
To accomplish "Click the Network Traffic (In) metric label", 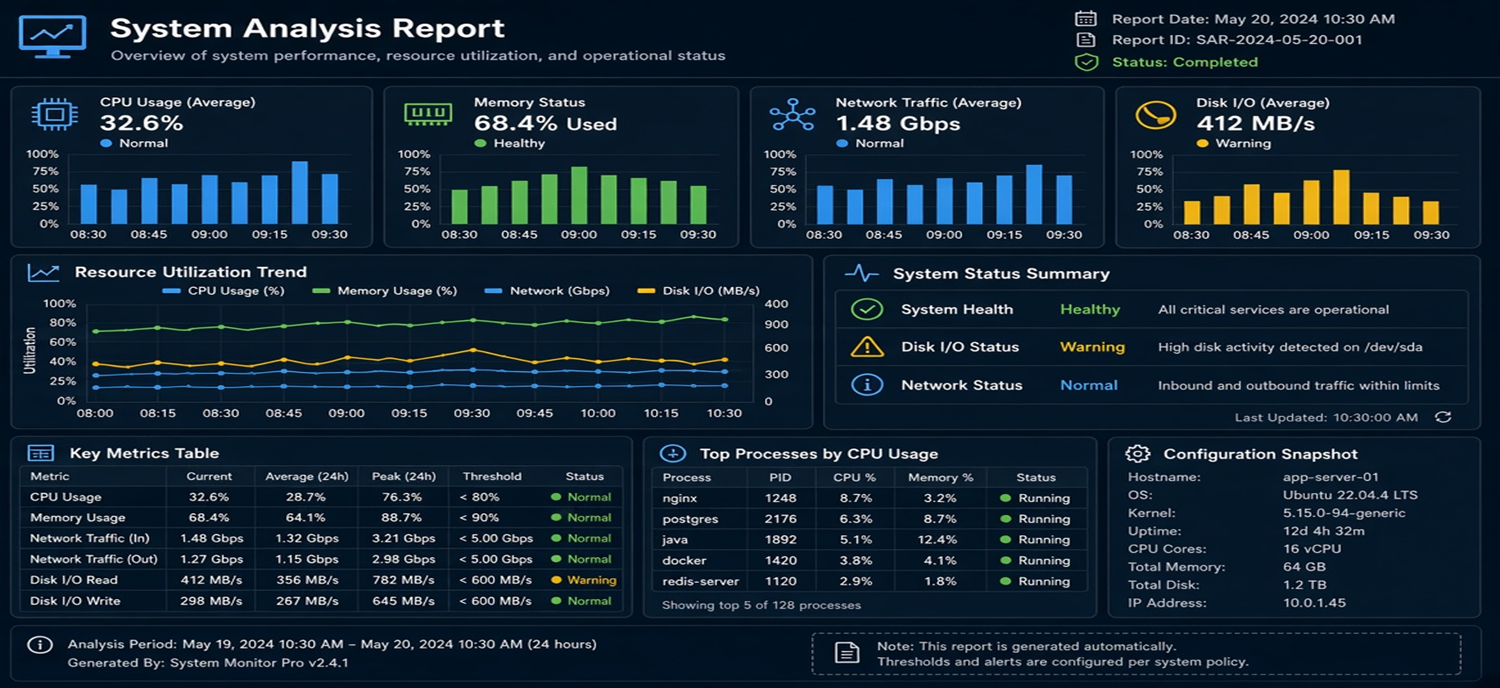I will pos(90,538).
